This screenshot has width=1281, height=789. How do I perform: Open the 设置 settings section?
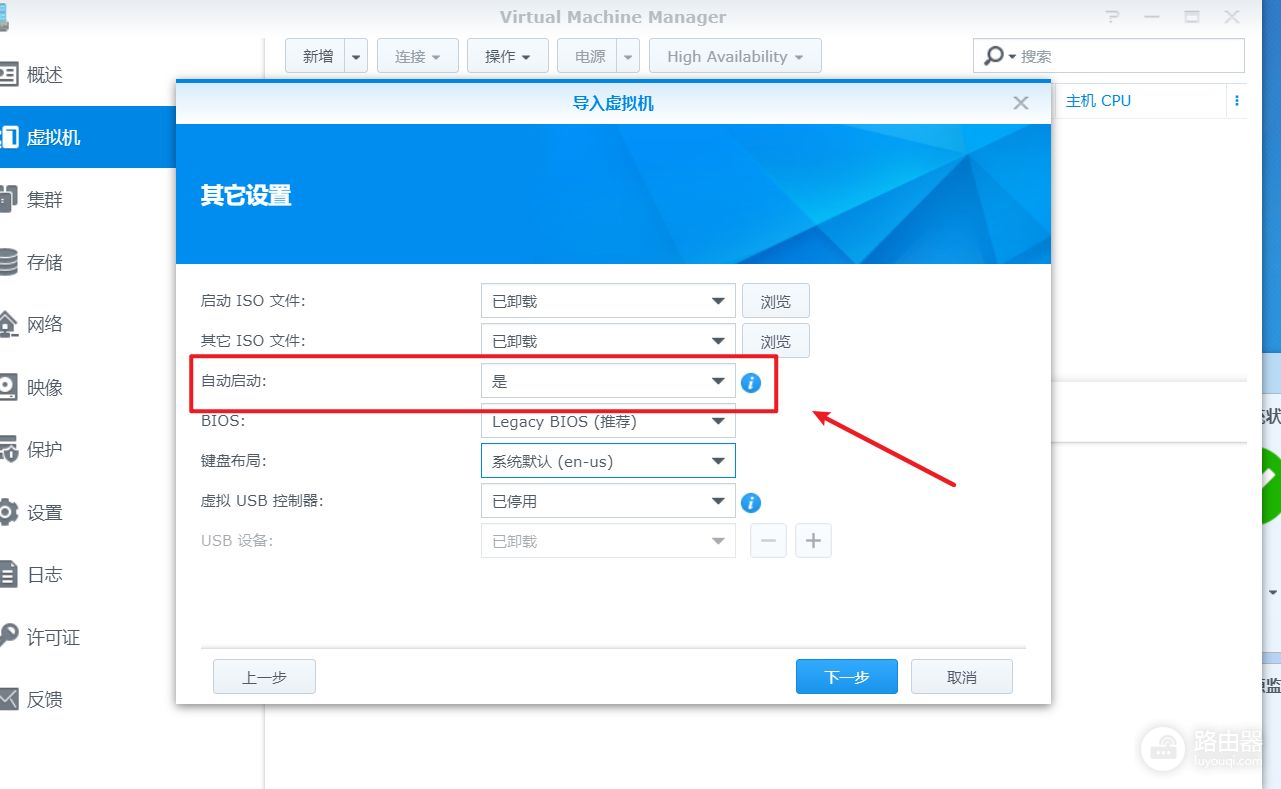pos(88,512)
